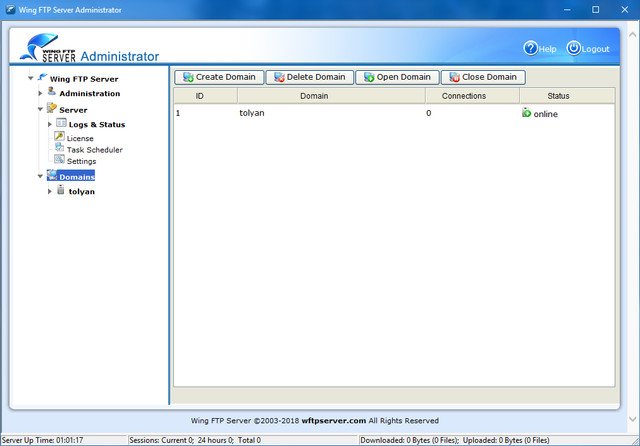640x446 pixels.
Task: Click the Logs & Status icon
Action: (61, 124)
